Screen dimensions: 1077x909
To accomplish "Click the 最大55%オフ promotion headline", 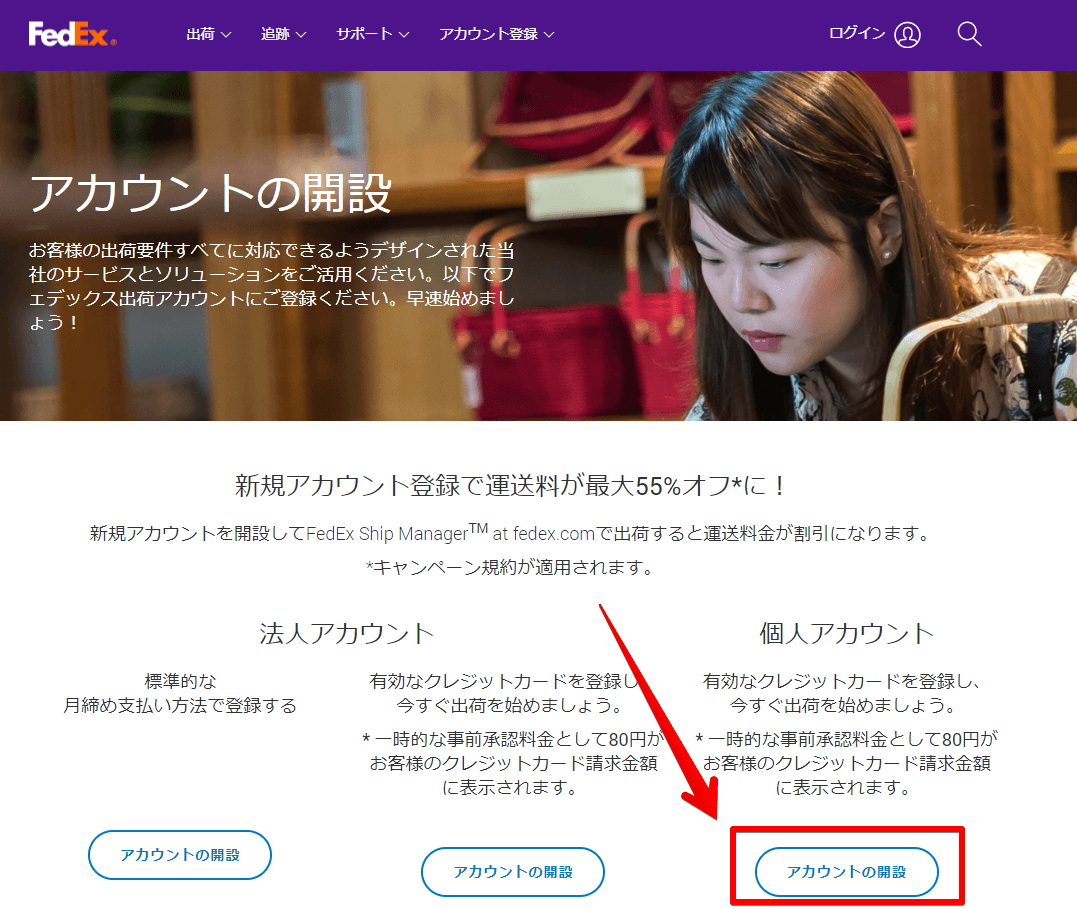I will (510, 486).
